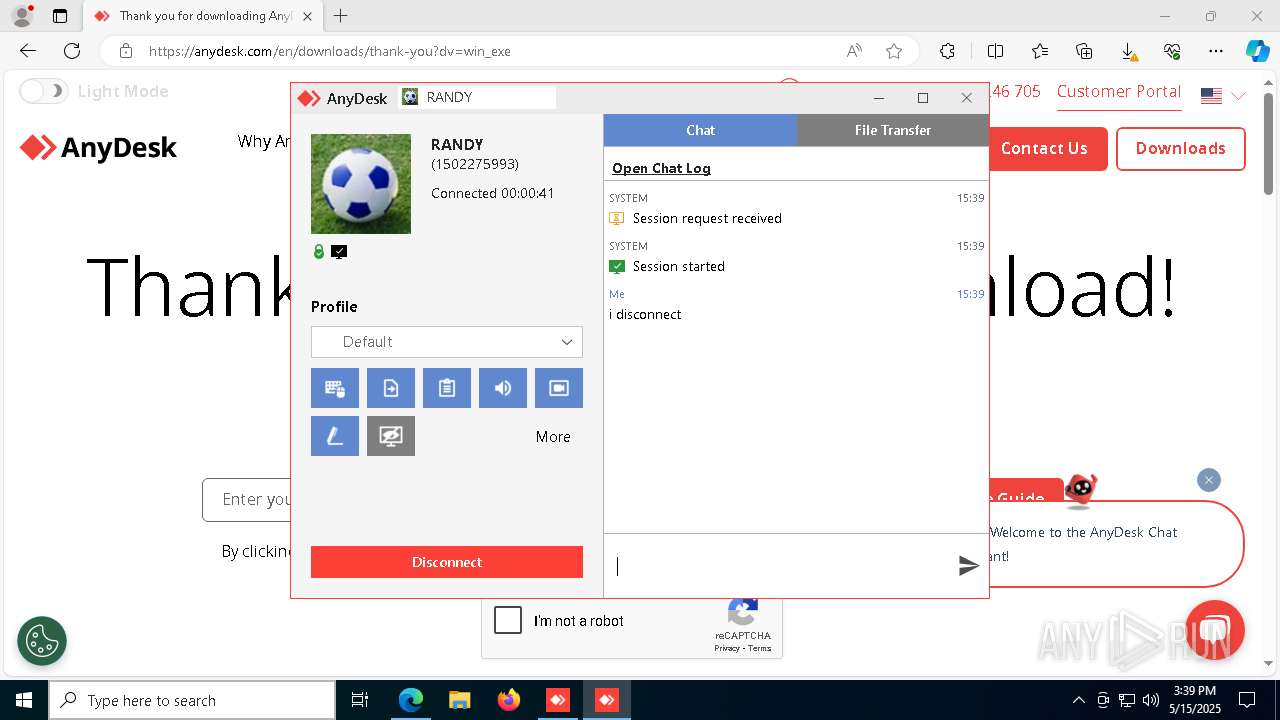1280x720 pixels.
Task: Expand the US flag language selector
Action: 1224,96
